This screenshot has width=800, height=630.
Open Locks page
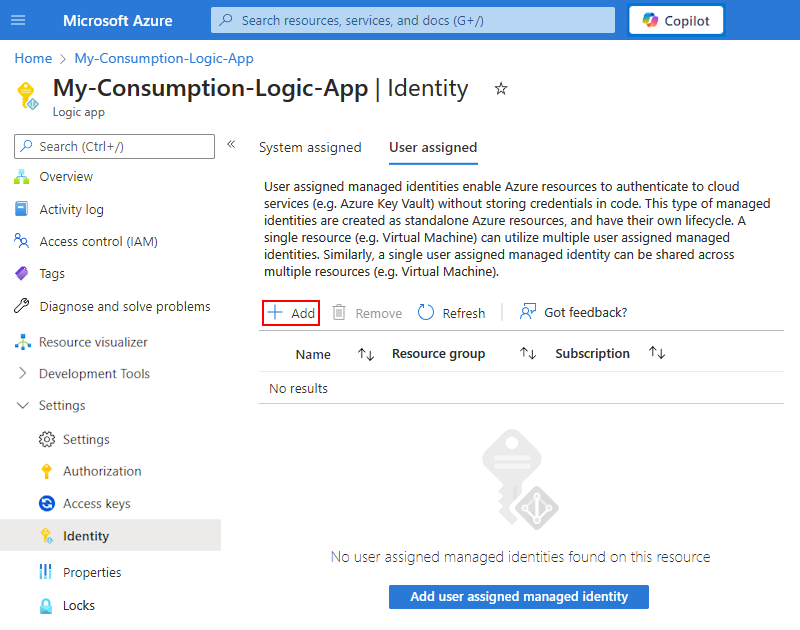click(79, 606)
